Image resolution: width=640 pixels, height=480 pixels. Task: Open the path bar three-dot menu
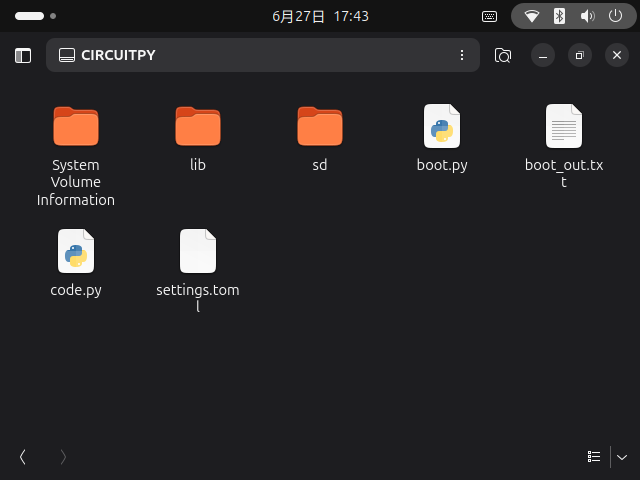pyautogui.click(x=462, y=55)
